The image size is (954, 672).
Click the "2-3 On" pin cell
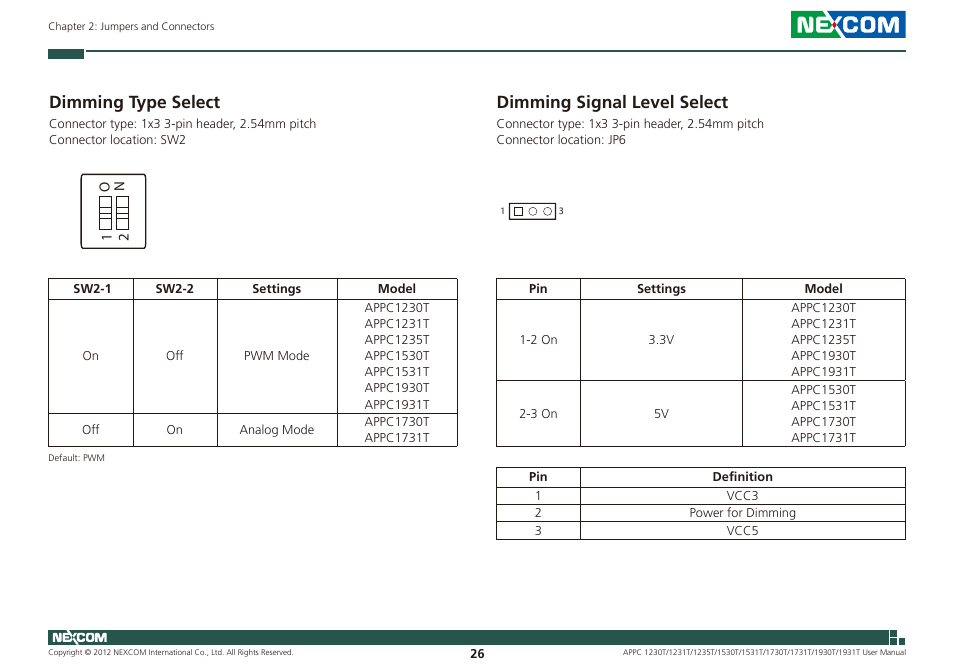[x=538, y=414]
